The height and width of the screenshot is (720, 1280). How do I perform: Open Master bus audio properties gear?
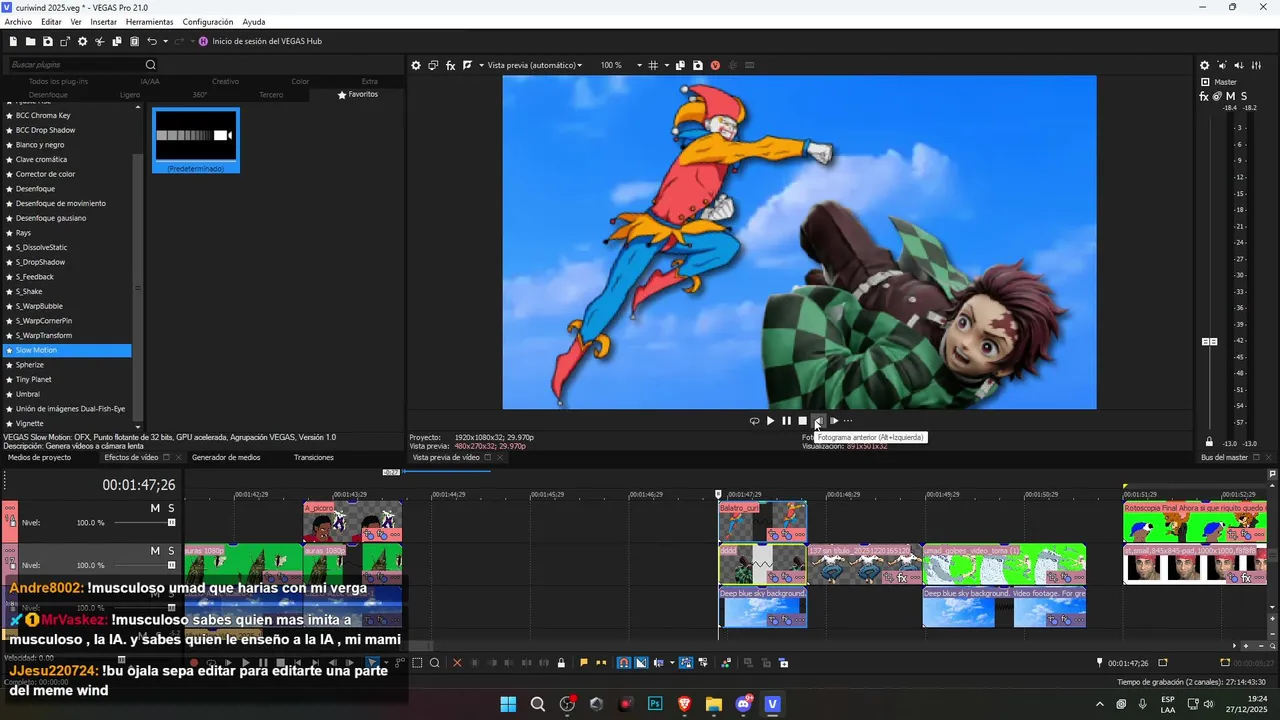point(1204,65)
